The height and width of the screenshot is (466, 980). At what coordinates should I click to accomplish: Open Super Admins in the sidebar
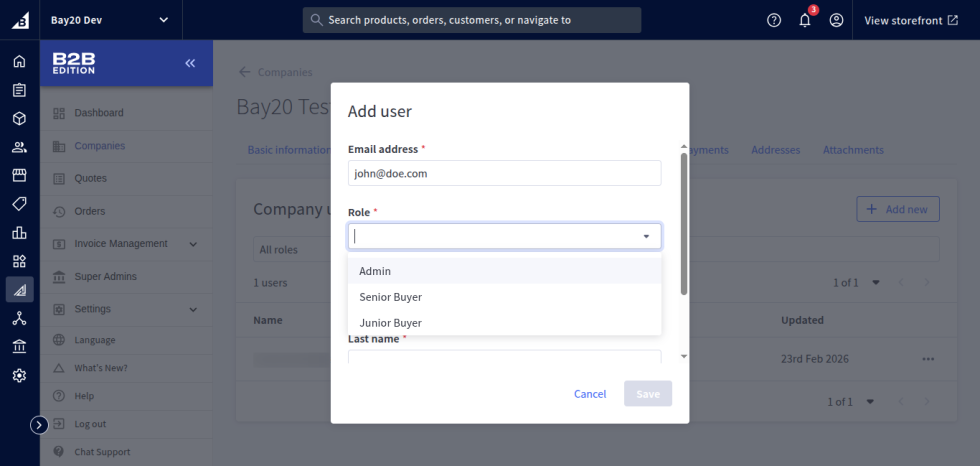click(x=105, y=276)
